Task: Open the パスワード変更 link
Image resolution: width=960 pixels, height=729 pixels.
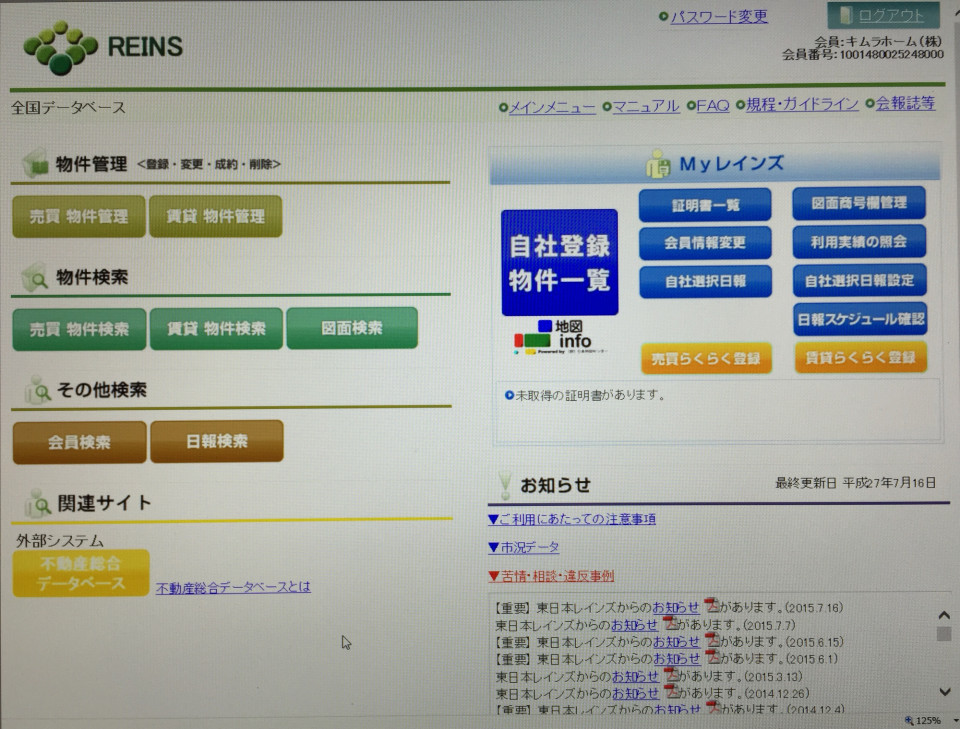Action: tap(718, 16)
